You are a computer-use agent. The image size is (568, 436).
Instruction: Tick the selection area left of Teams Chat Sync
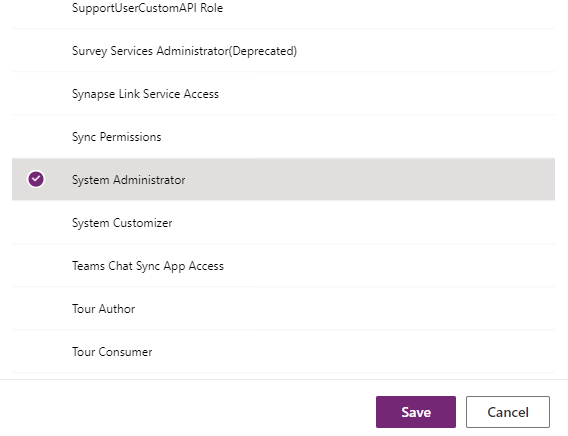click(x=36, y=265)
